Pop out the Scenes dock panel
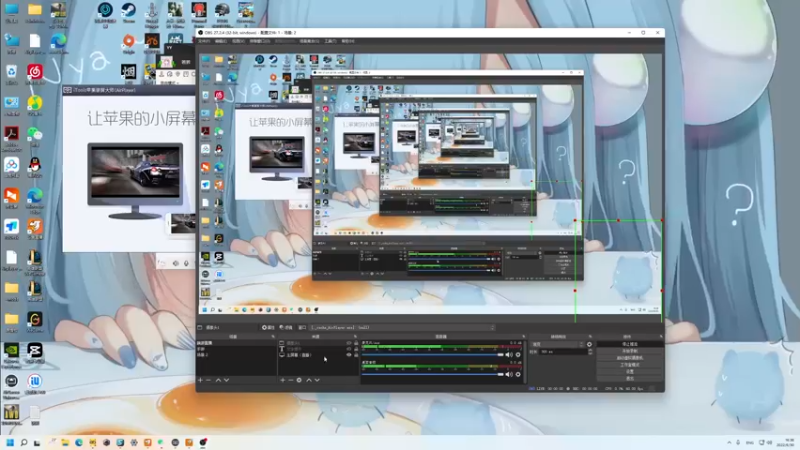 coord(273,336)
